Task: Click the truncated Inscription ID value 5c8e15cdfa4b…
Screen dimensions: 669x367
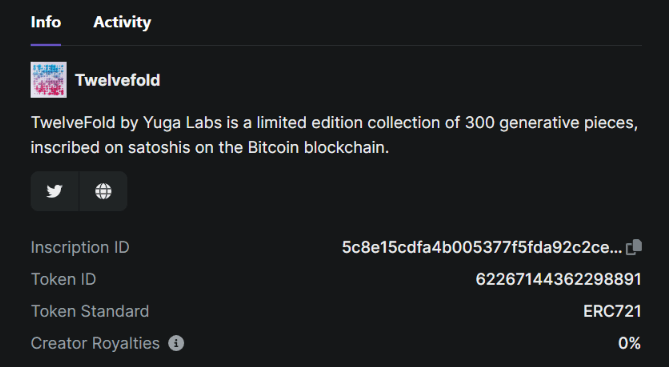Action: [x=482, y=247]
